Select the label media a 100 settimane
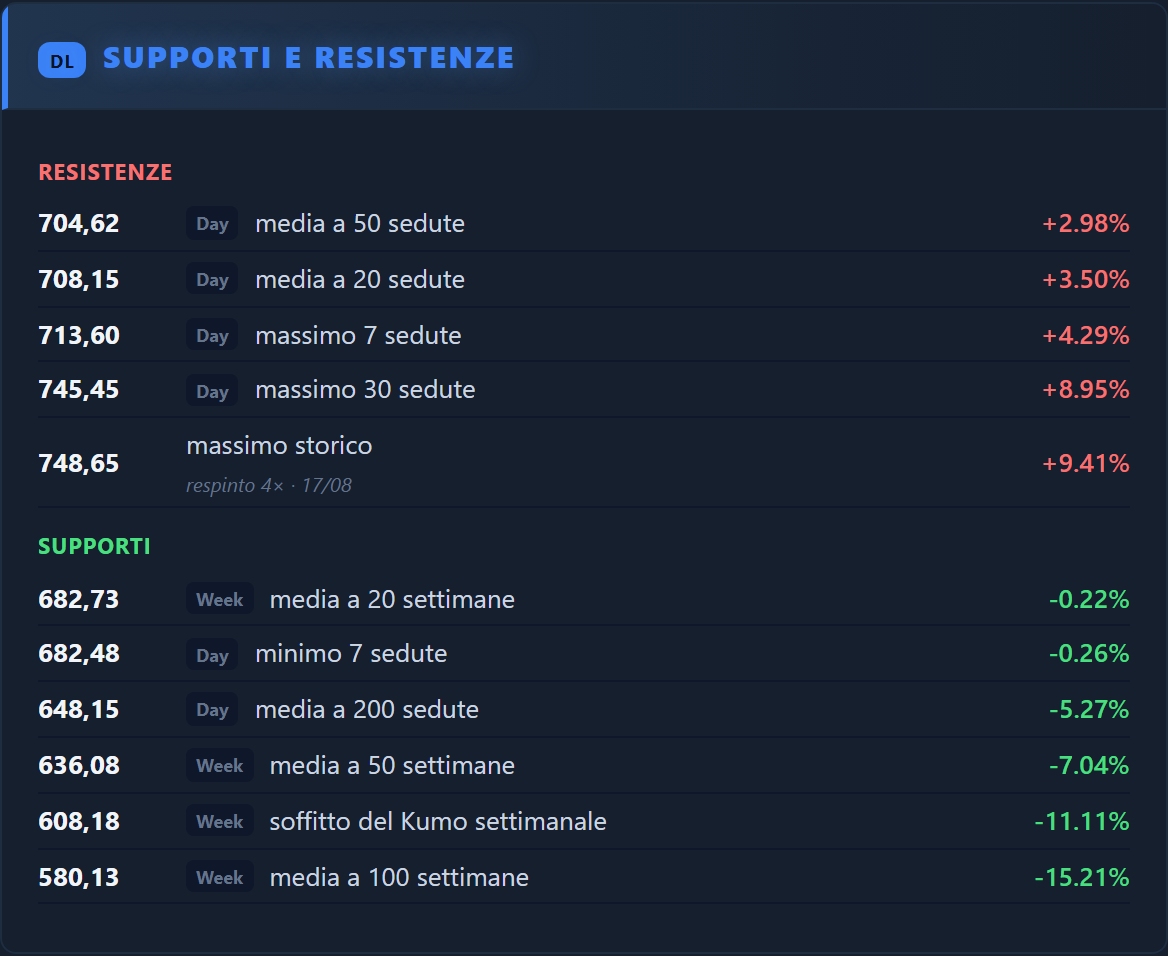This screenshot has width=1168, height=956. [399, 877]
